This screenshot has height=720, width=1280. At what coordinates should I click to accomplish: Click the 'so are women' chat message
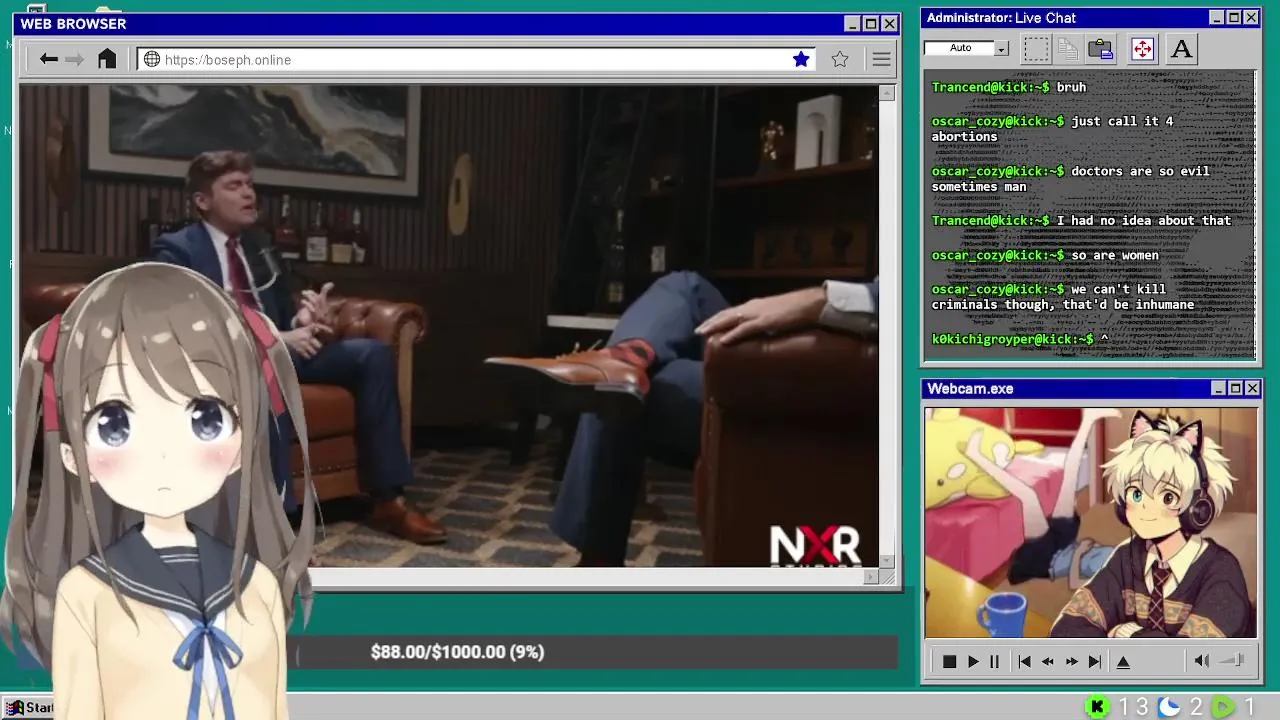(1115, 255)
